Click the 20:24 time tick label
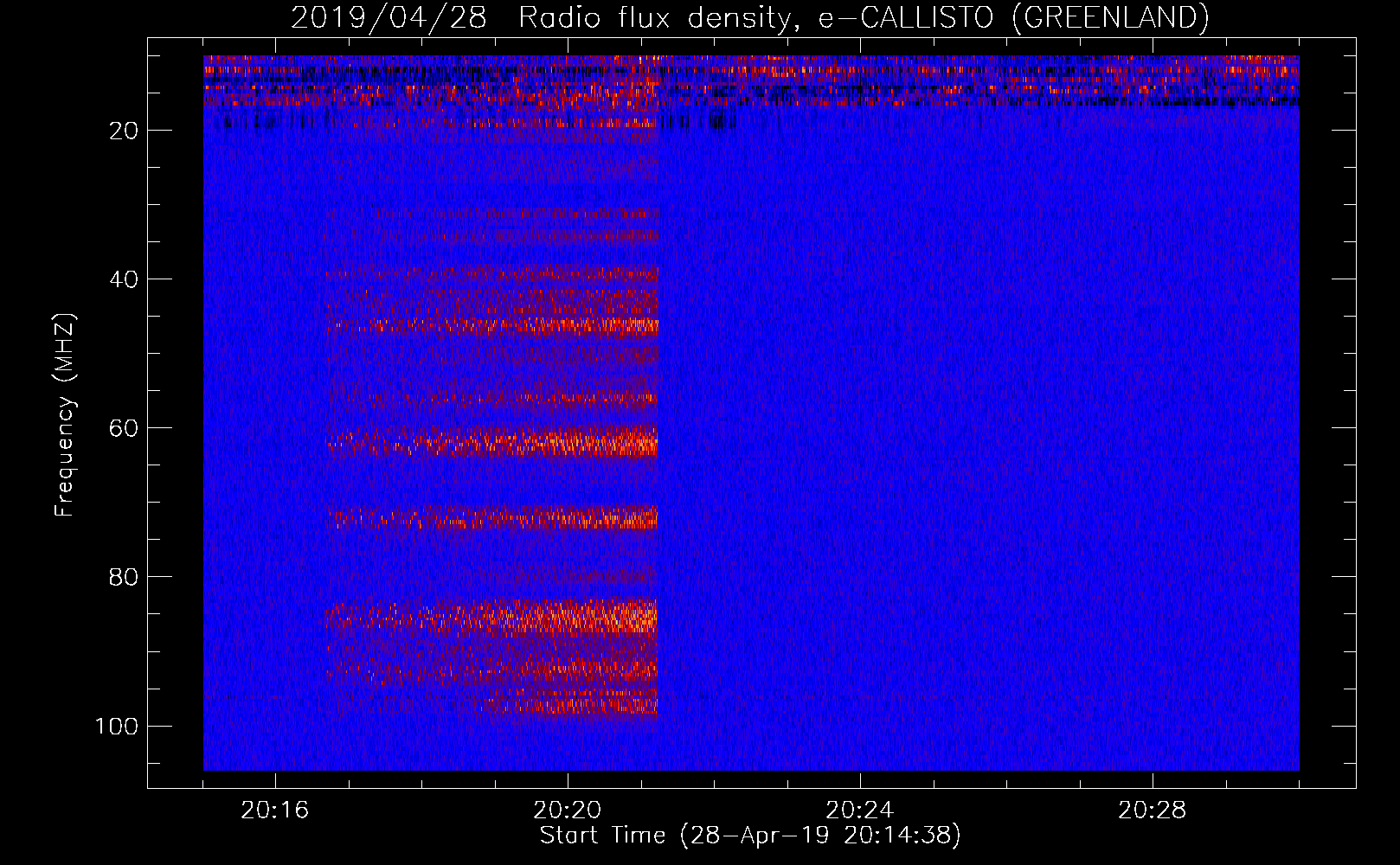Image resolution: width=1400 pixels, height=865 pixels. pos(859,811)
